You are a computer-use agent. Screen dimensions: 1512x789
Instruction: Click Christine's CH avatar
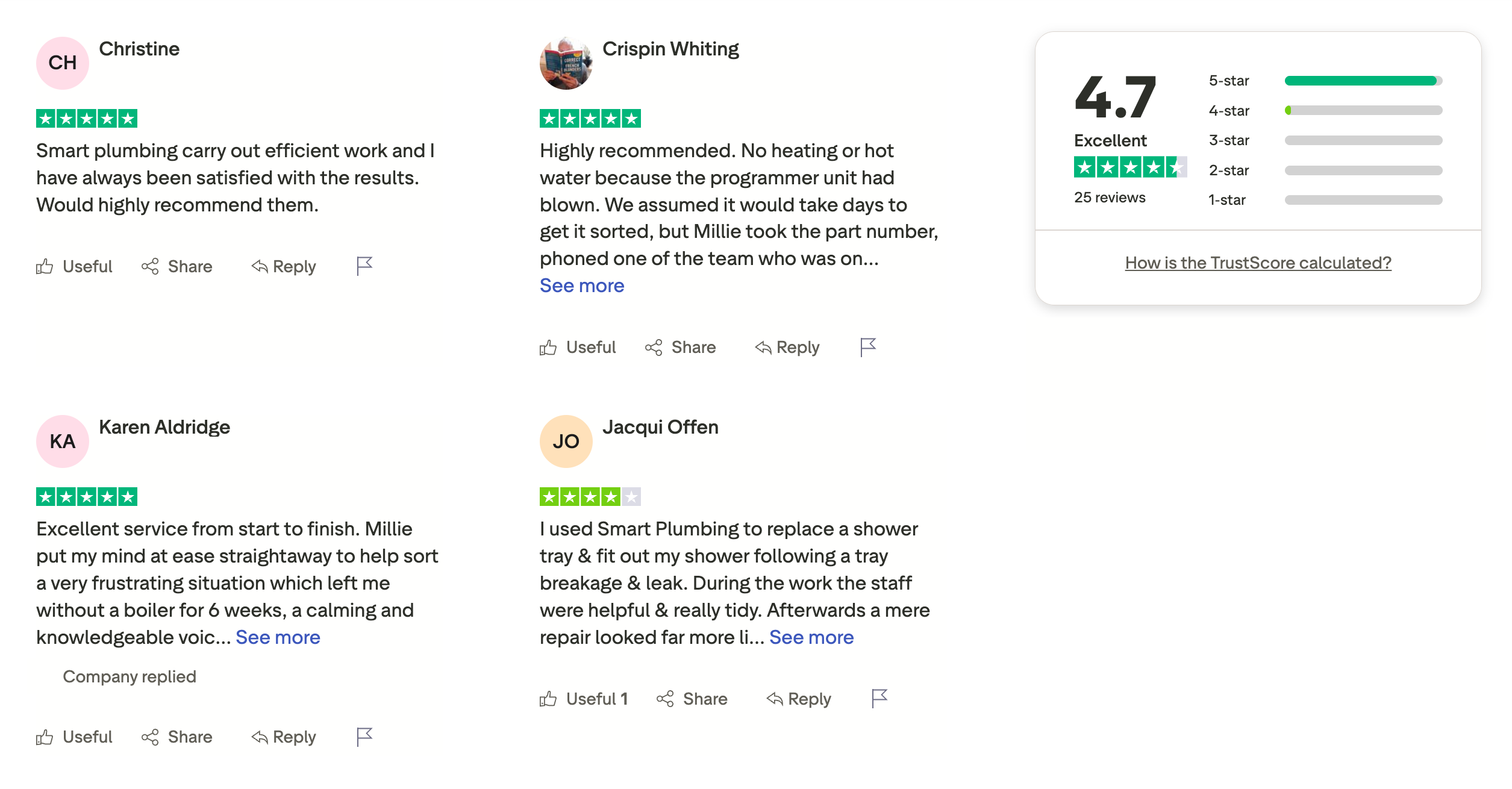(62, 63)
